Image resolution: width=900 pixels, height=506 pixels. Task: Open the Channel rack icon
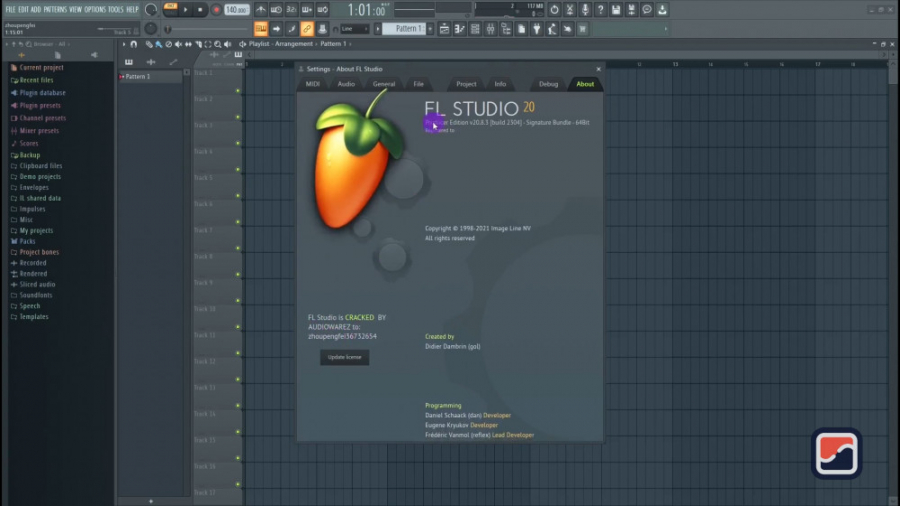475,29
